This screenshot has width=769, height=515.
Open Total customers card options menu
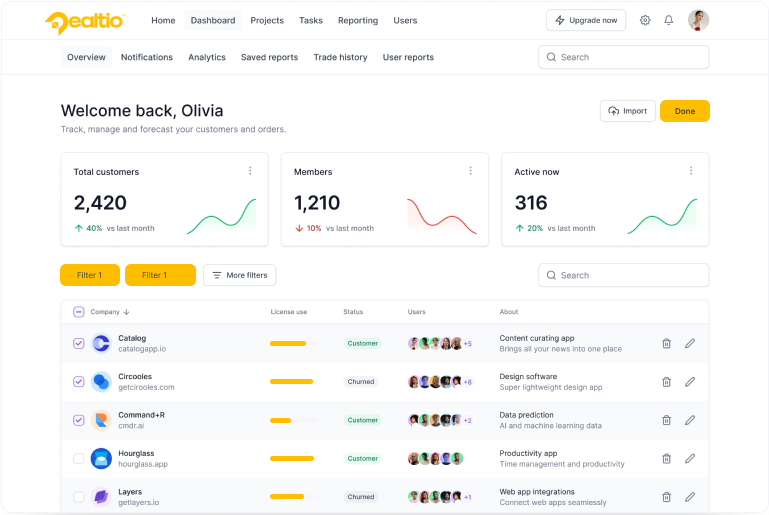click(x=250, y=171)
